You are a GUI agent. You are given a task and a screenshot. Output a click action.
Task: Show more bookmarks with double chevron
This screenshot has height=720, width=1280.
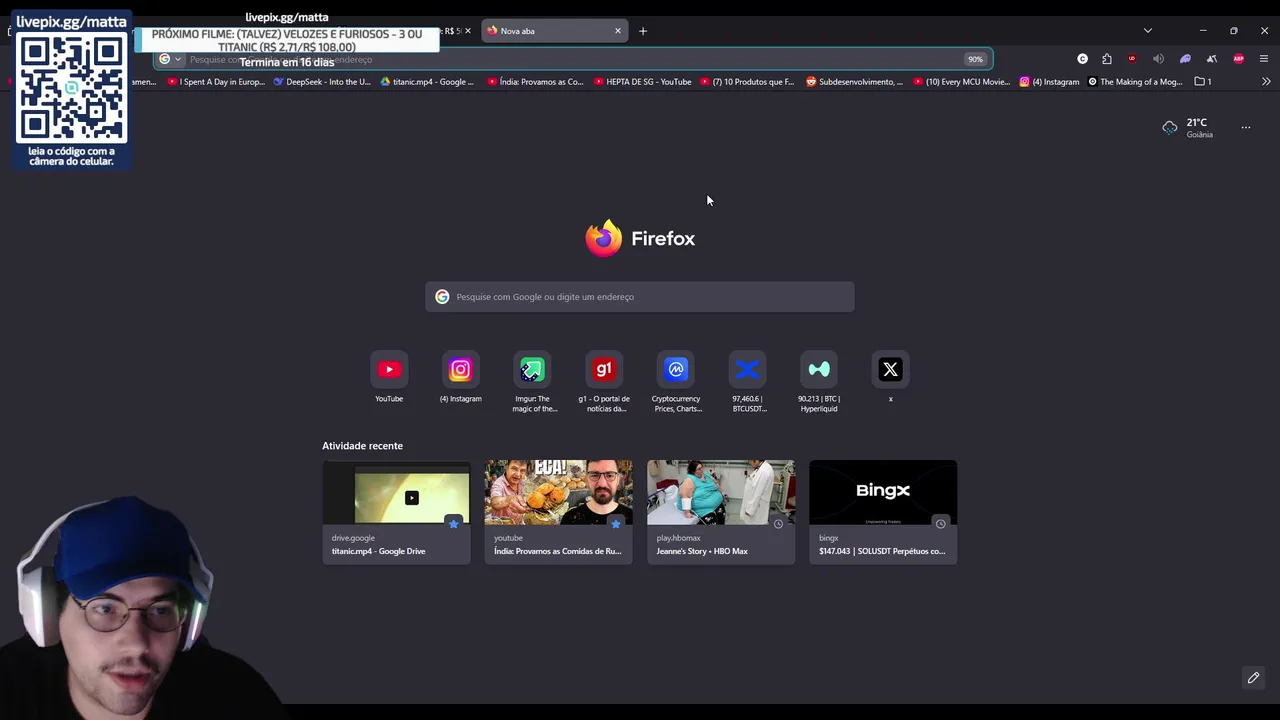coord(1266,82)
